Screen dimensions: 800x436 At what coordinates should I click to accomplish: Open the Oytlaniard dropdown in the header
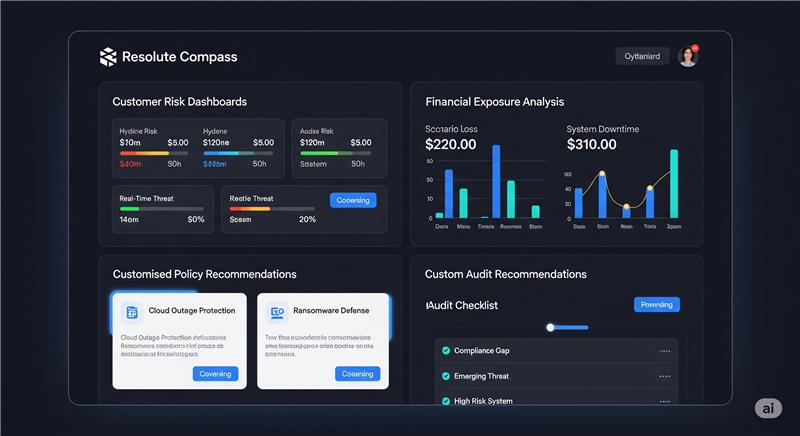[x=641, y=57]
